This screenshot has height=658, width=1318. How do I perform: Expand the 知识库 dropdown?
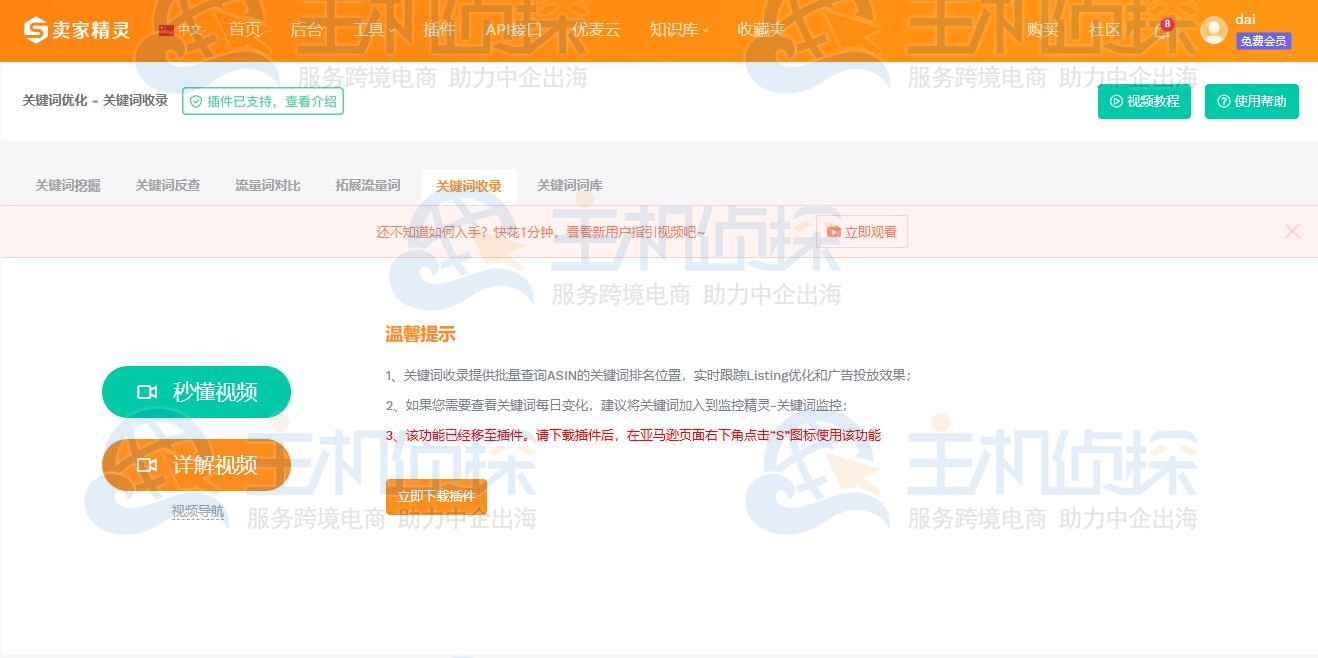[x=673, y=30]
